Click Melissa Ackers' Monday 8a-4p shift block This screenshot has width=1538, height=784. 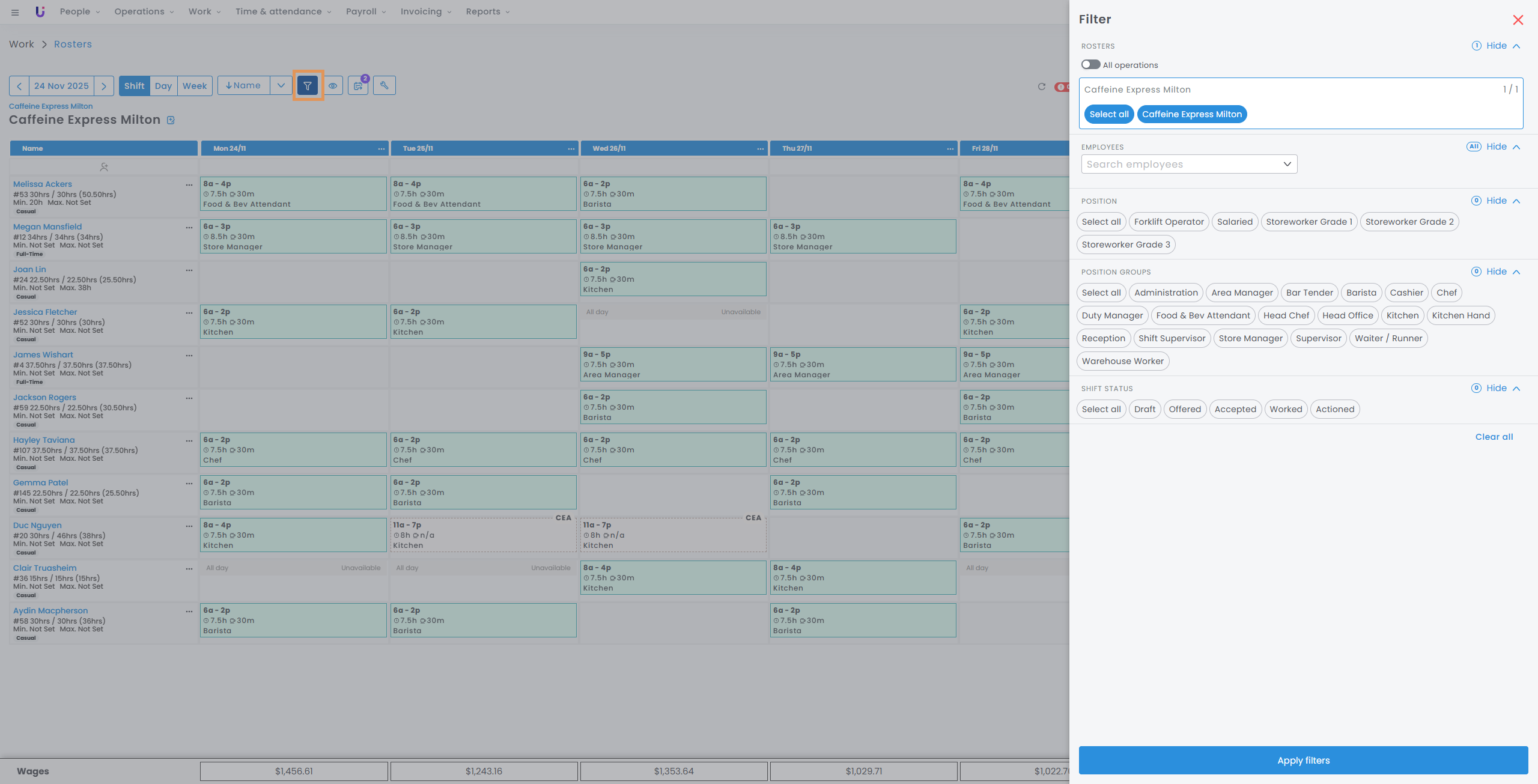click(x=293, y=193)
